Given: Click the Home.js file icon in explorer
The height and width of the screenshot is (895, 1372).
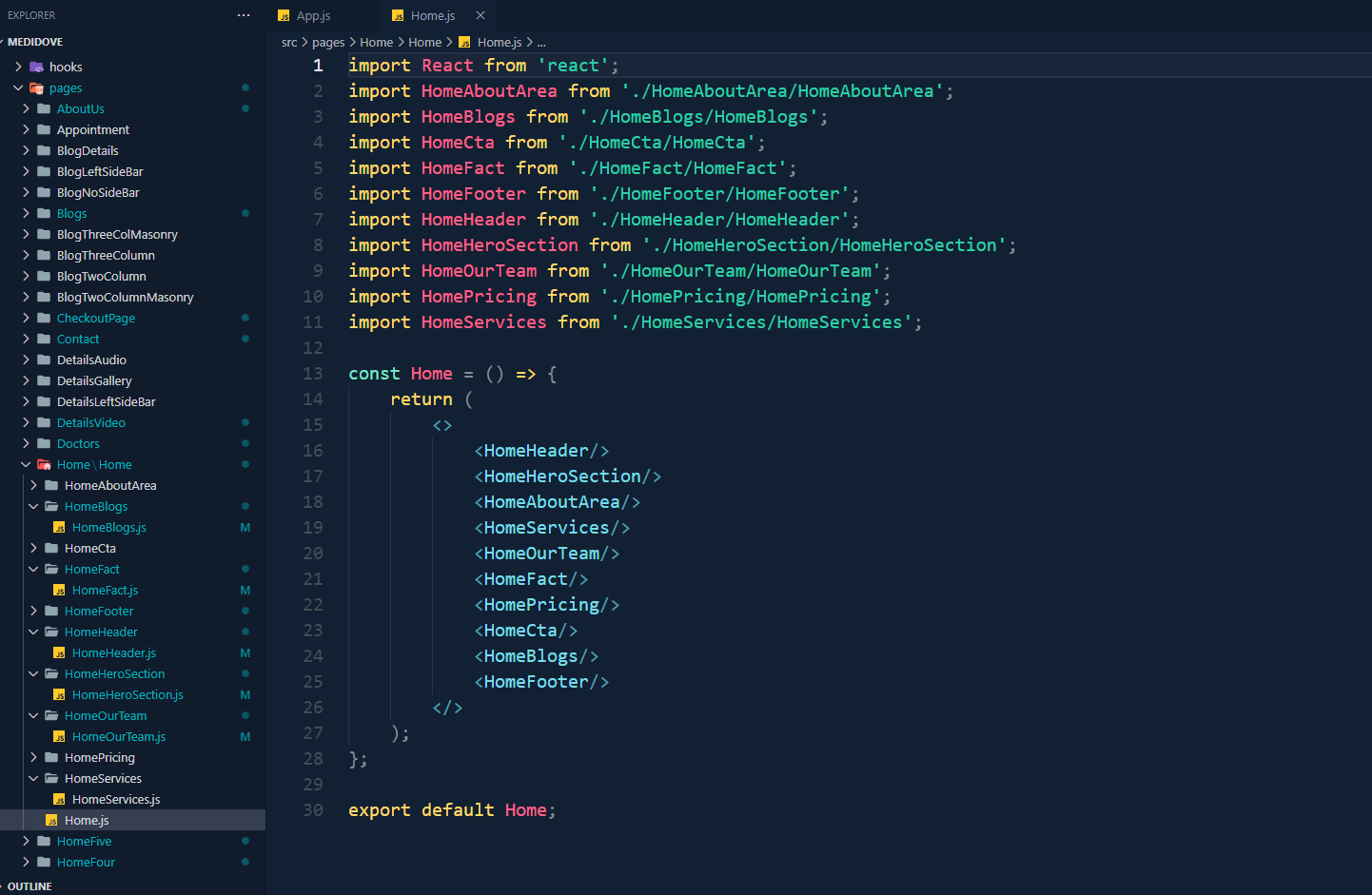Looking at the screenshot, I should click(51, 821).
